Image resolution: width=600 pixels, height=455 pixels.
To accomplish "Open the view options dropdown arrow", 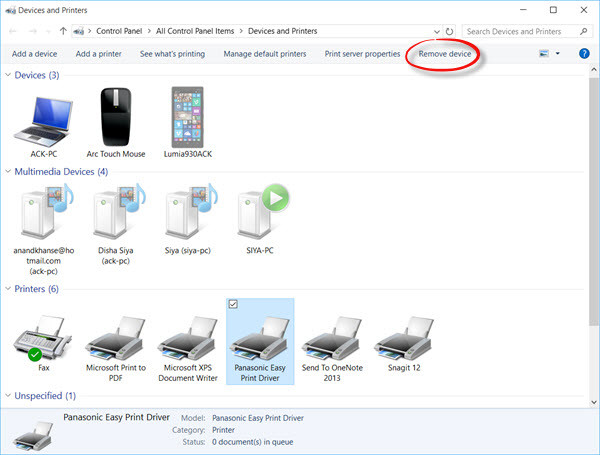I will [x=558, y=54].
